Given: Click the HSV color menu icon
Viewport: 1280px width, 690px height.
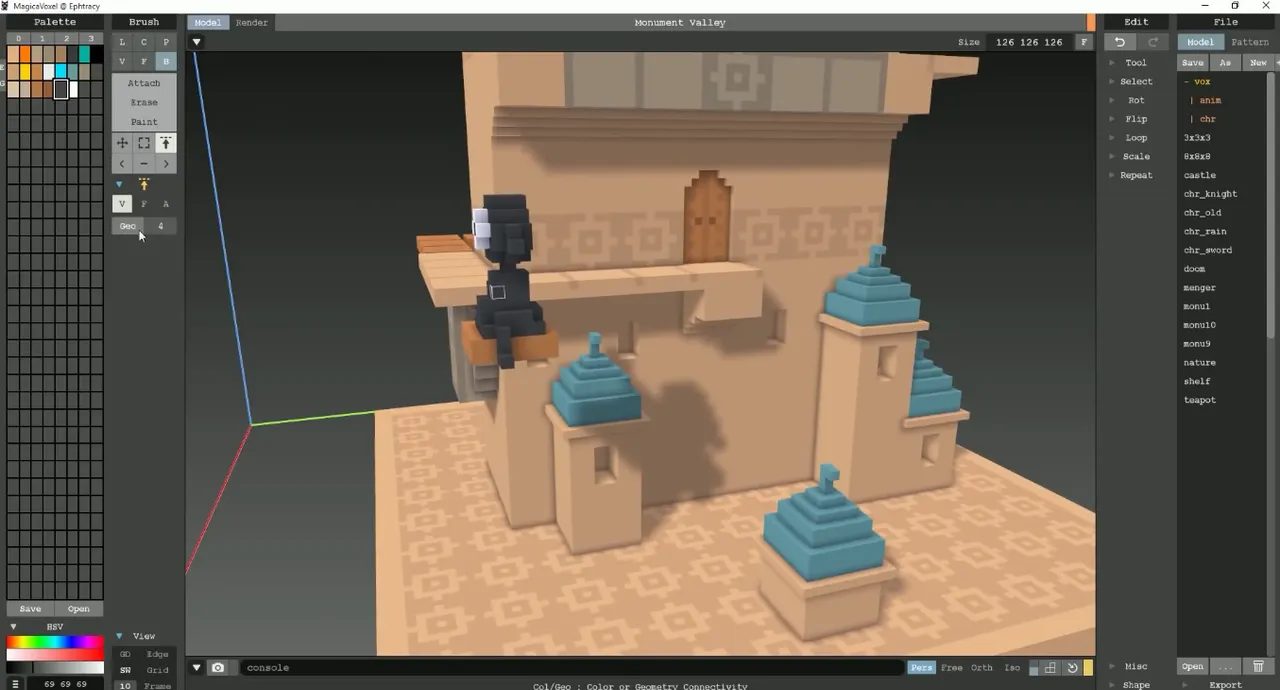Looking at the screenshot, I should (15, 684).
